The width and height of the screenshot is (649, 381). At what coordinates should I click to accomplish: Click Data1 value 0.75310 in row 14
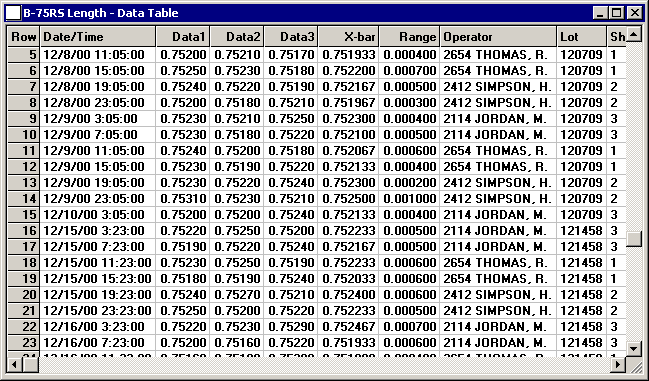[183, 199]
